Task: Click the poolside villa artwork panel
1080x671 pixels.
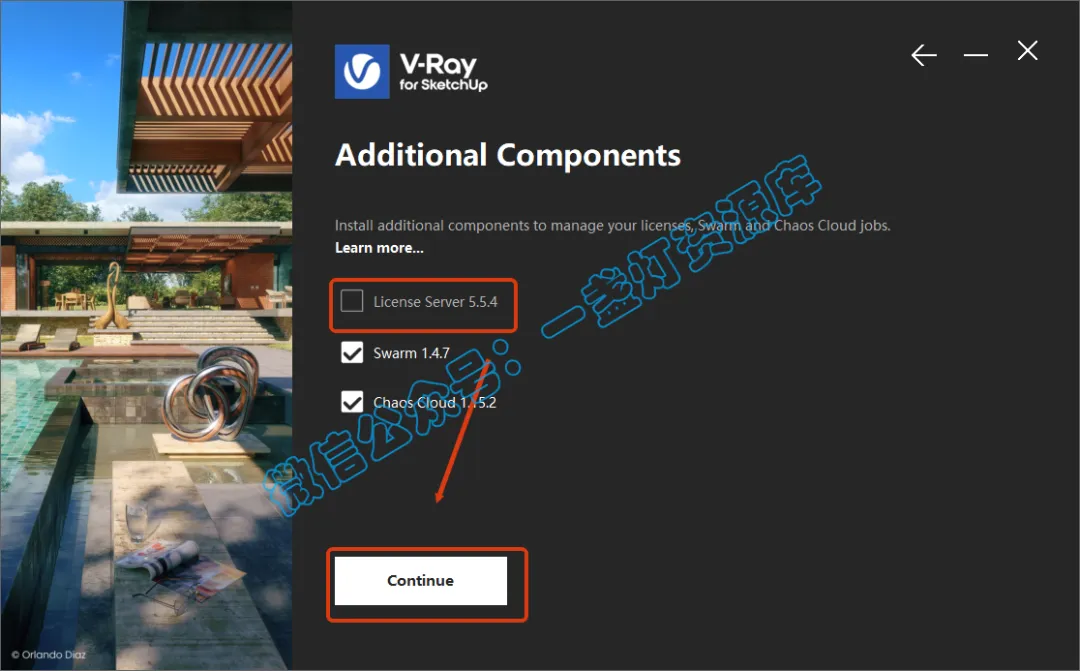Action: tap(146, 336)
